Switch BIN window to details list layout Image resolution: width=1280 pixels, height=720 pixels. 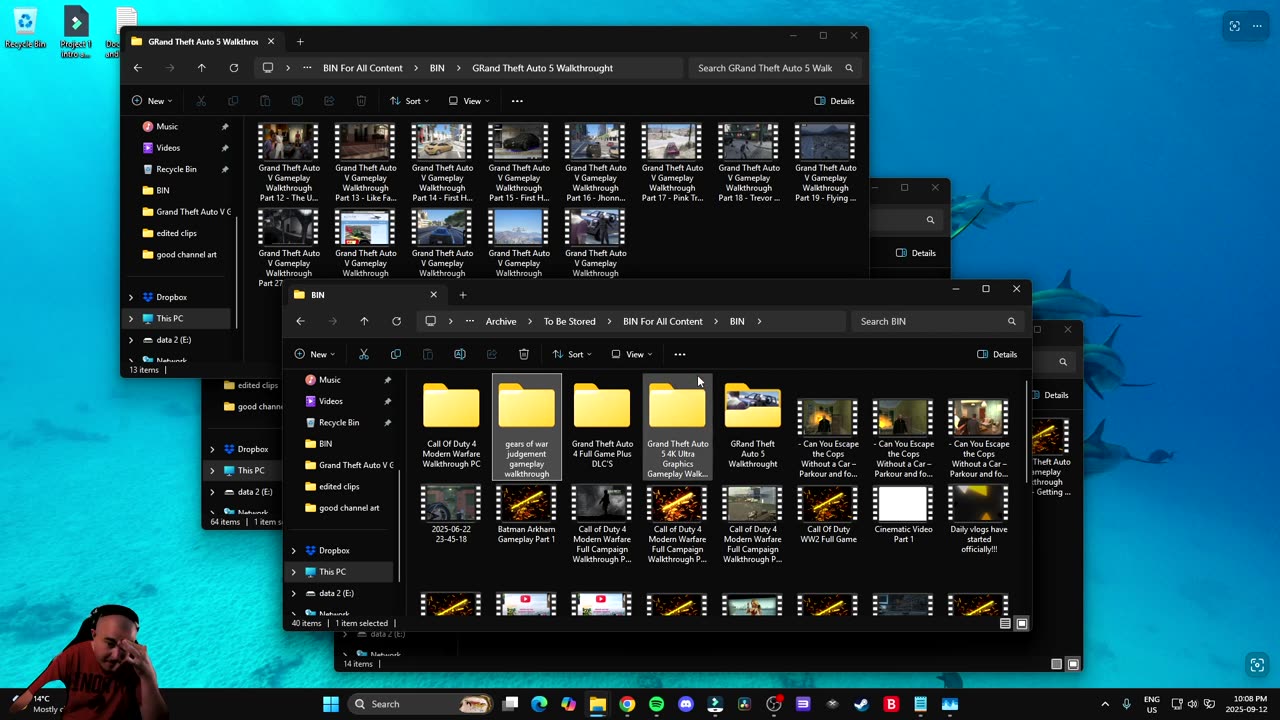1005,623
